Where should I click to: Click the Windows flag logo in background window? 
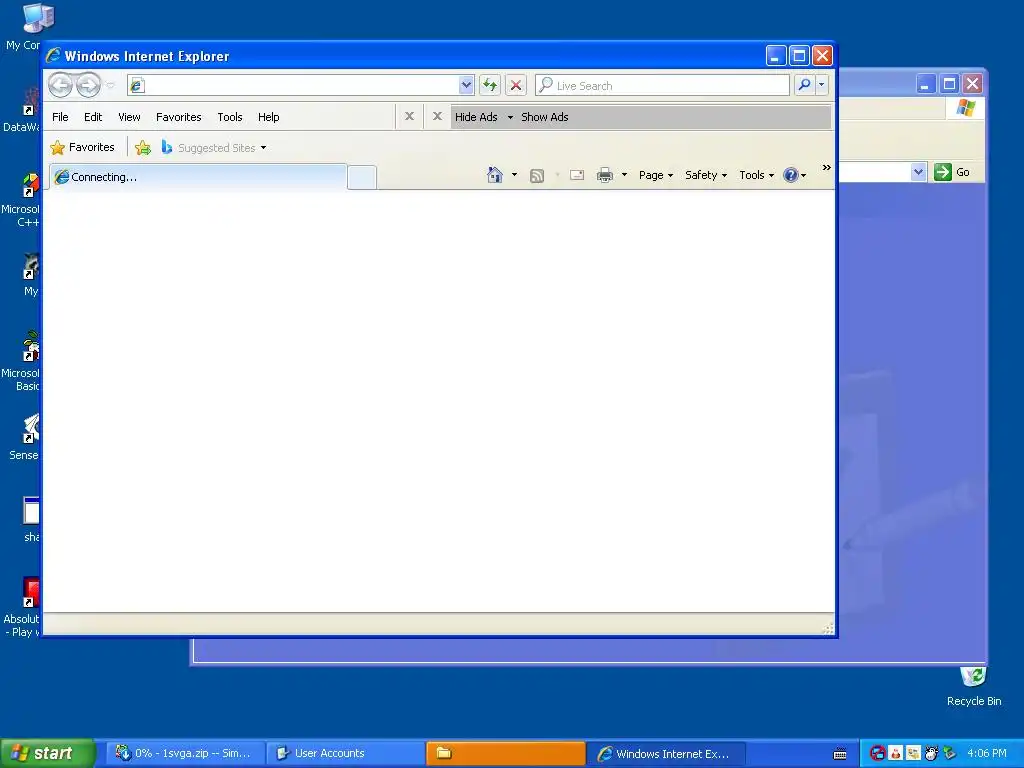(965, 108)
